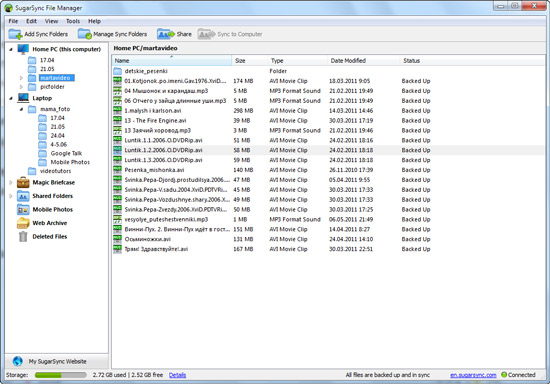Open the Help menu

point(94,21)
